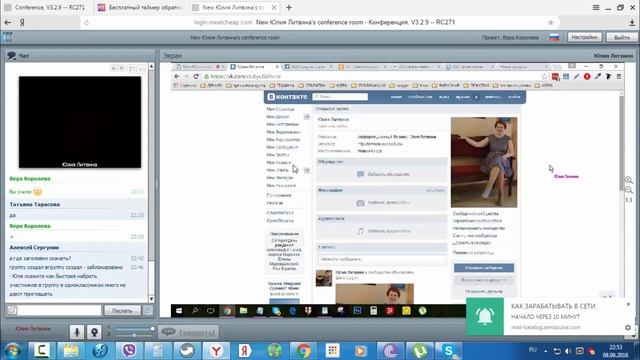The width and height of the screenshot is (640, 360).
Task: Click the Татьяна Тарасова chat name
Action: coord(35,204)
